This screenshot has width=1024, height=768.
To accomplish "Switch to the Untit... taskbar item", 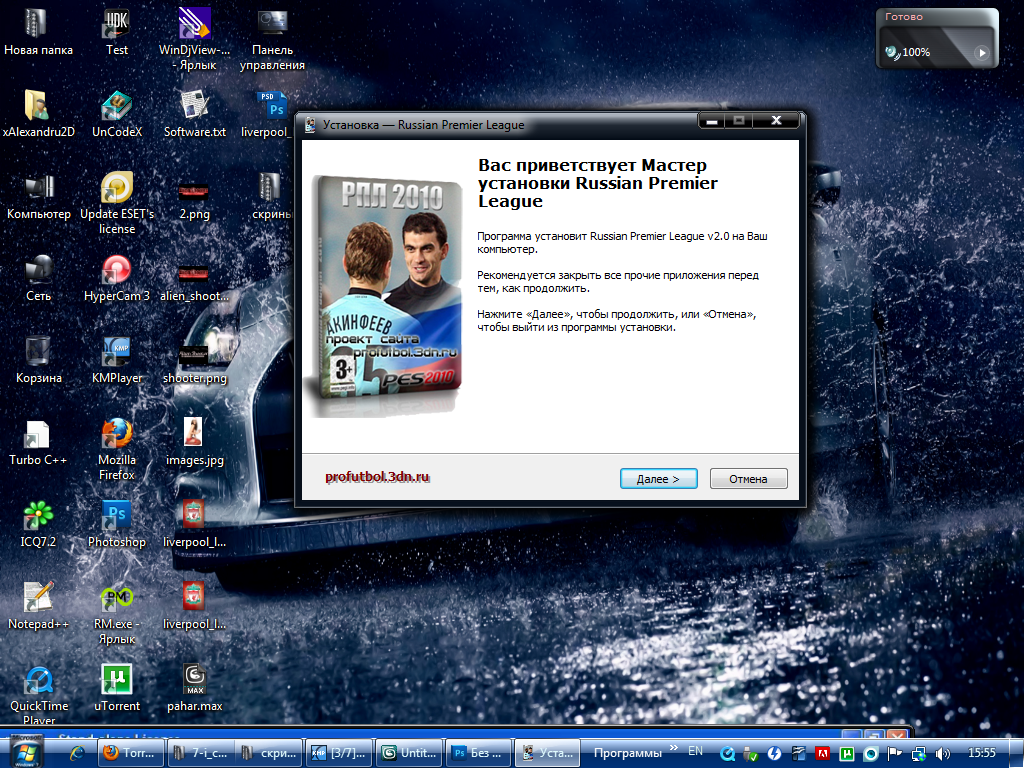I will point(409,753).
